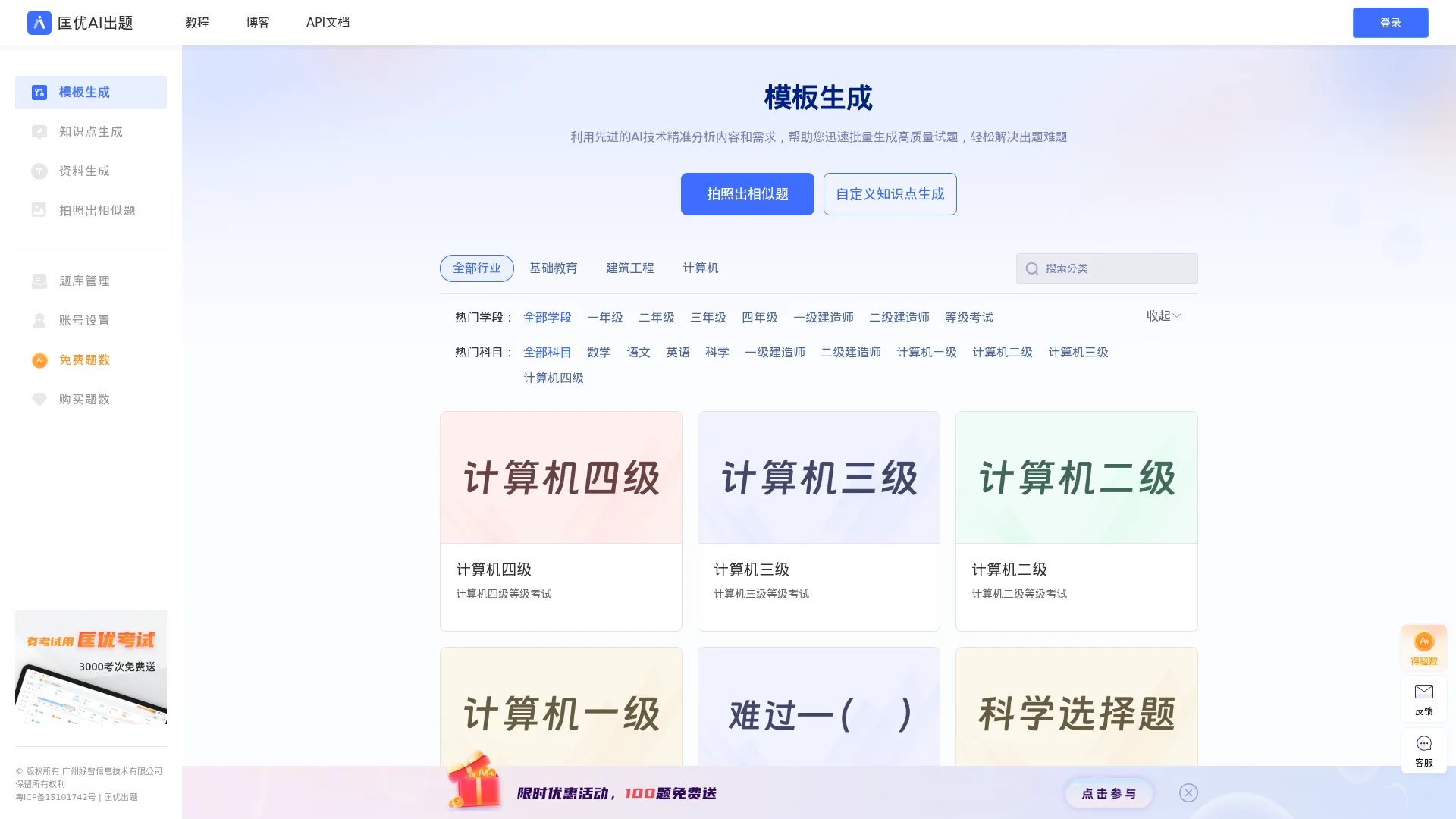The height and width of the screenshot is (819, 1456).
Task: Filter by 四年级 grade
Action: 760,318
